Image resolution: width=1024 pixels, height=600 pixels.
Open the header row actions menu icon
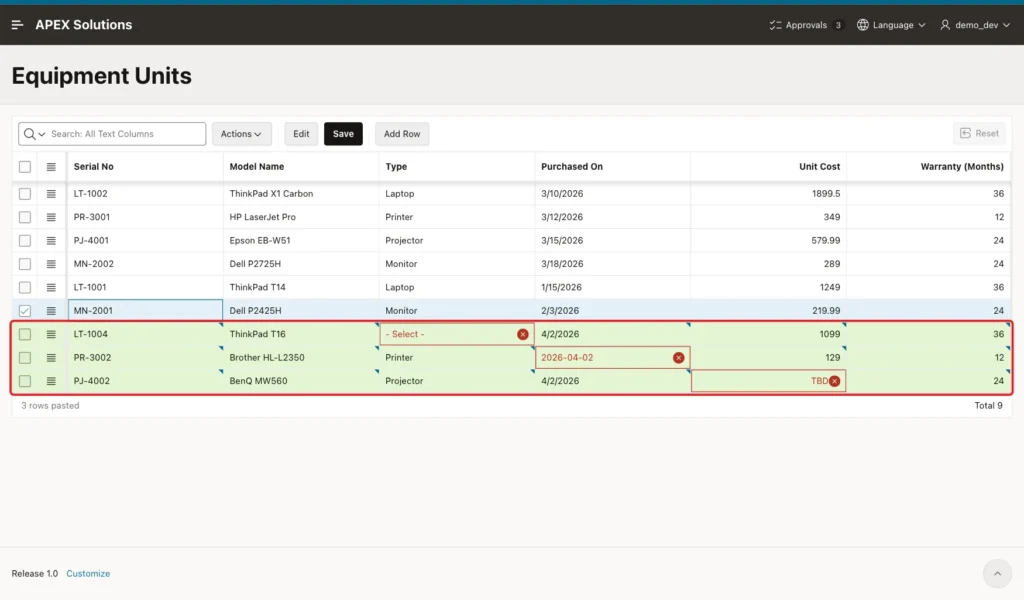click(51, 167)
